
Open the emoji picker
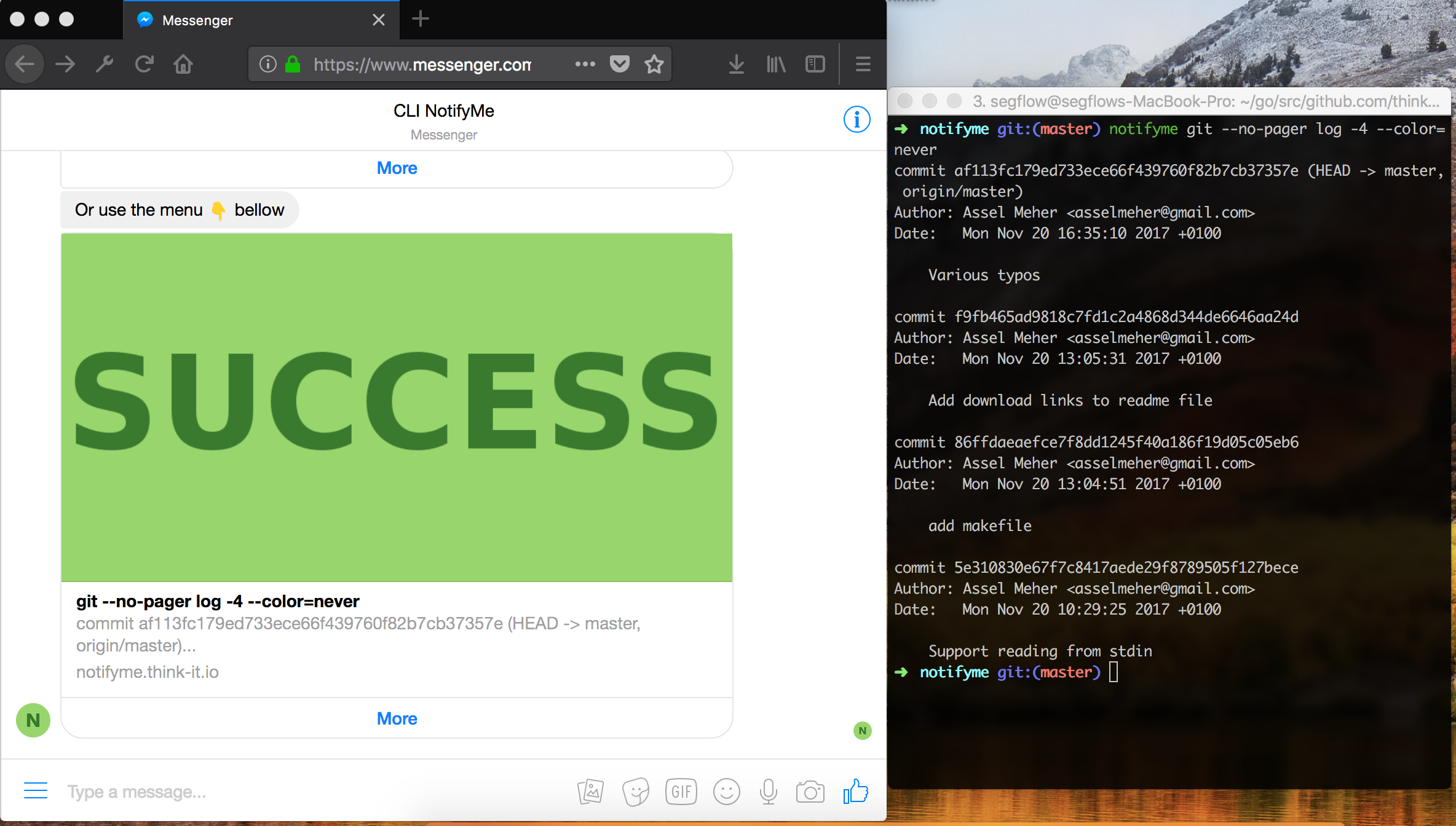pos(726,792)
